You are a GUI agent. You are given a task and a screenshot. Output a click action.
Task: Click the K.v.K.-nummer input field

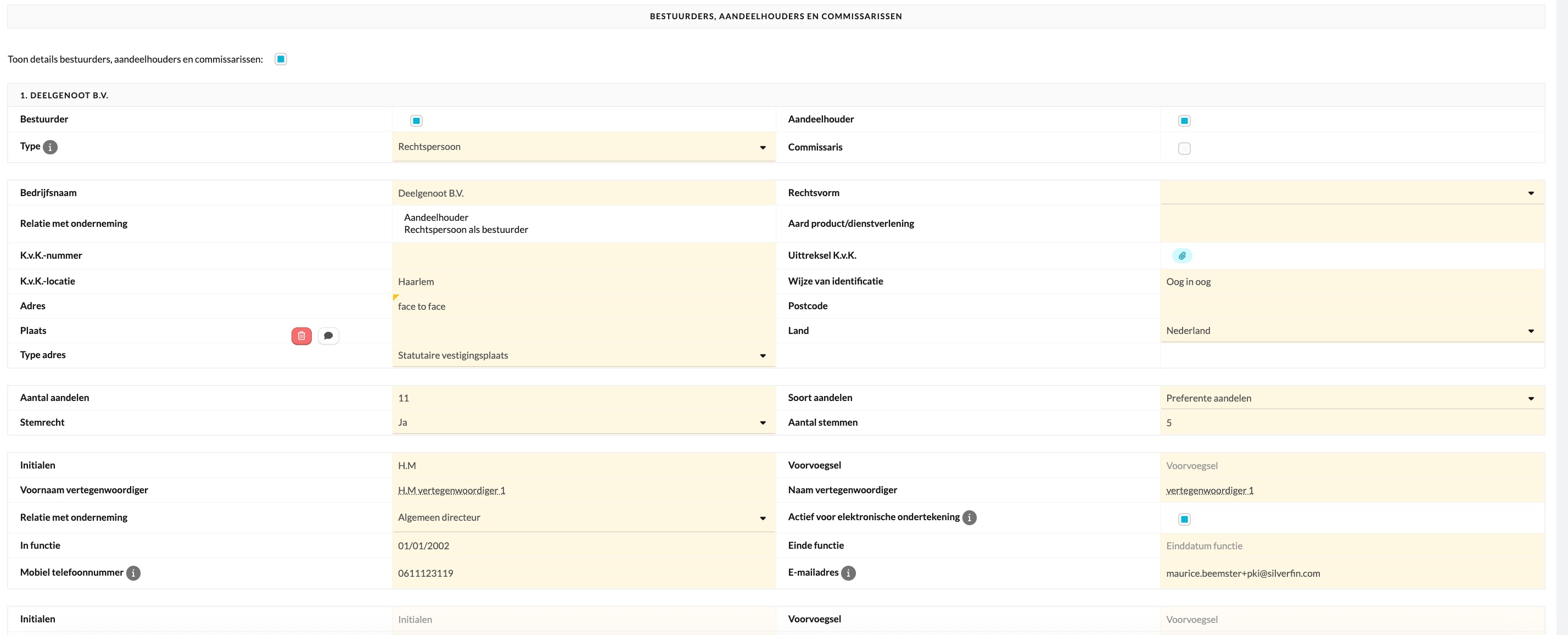583,256
